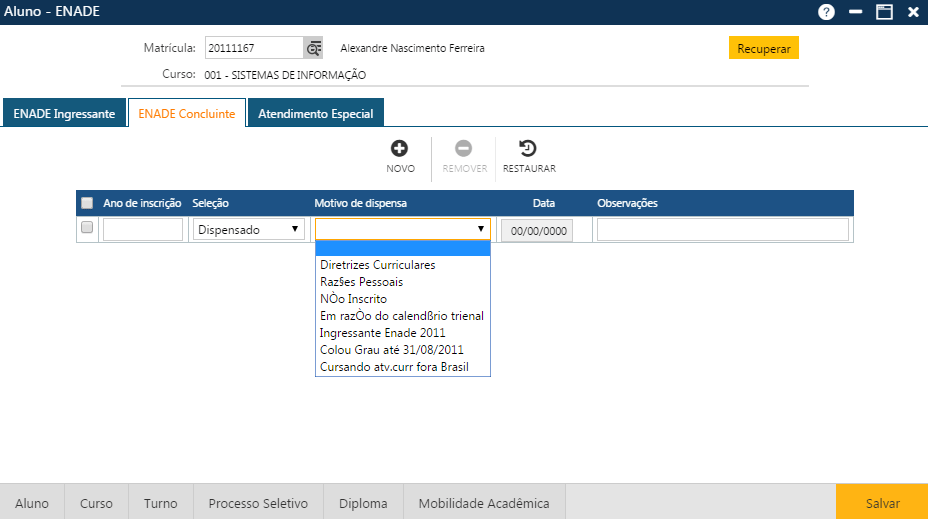929x519 pixels.
Task: Click the Recuperar button
Action: pos(764,48)
